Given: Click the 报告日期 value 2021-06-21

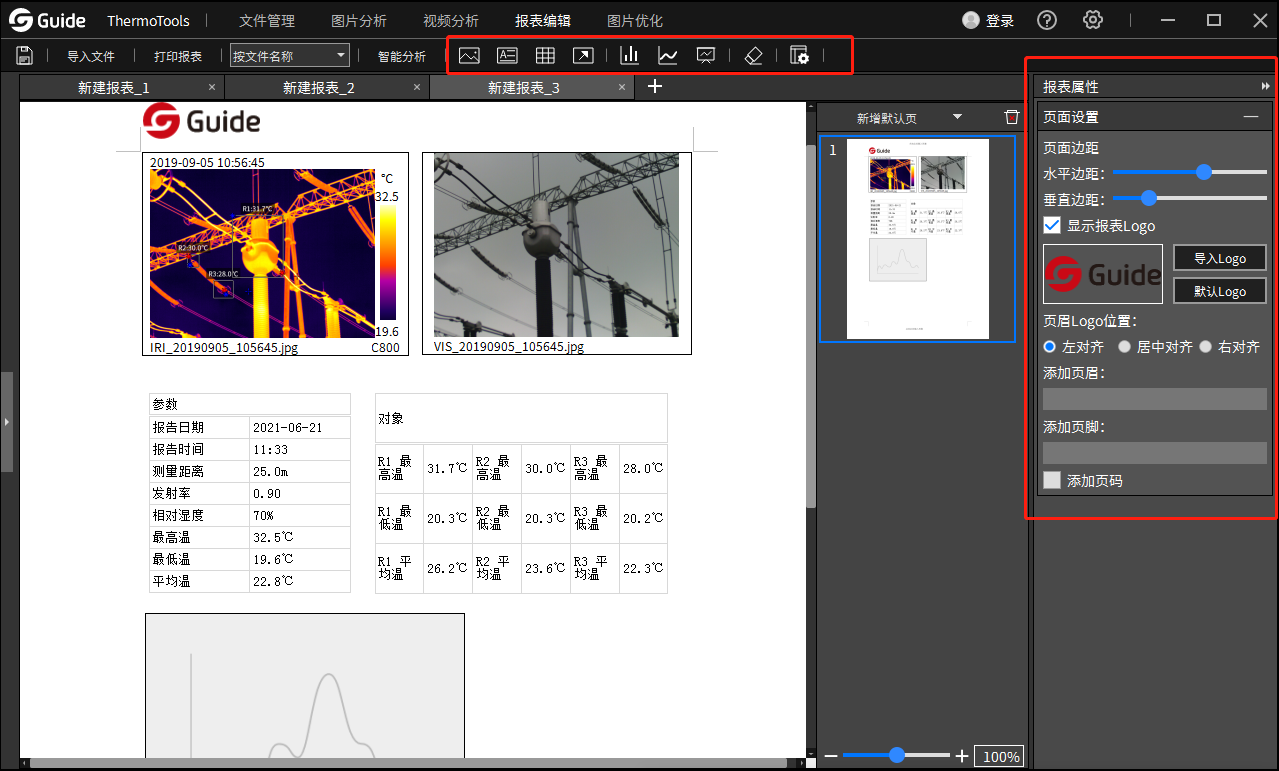Looking at the screenshot, I should (286, 427).
